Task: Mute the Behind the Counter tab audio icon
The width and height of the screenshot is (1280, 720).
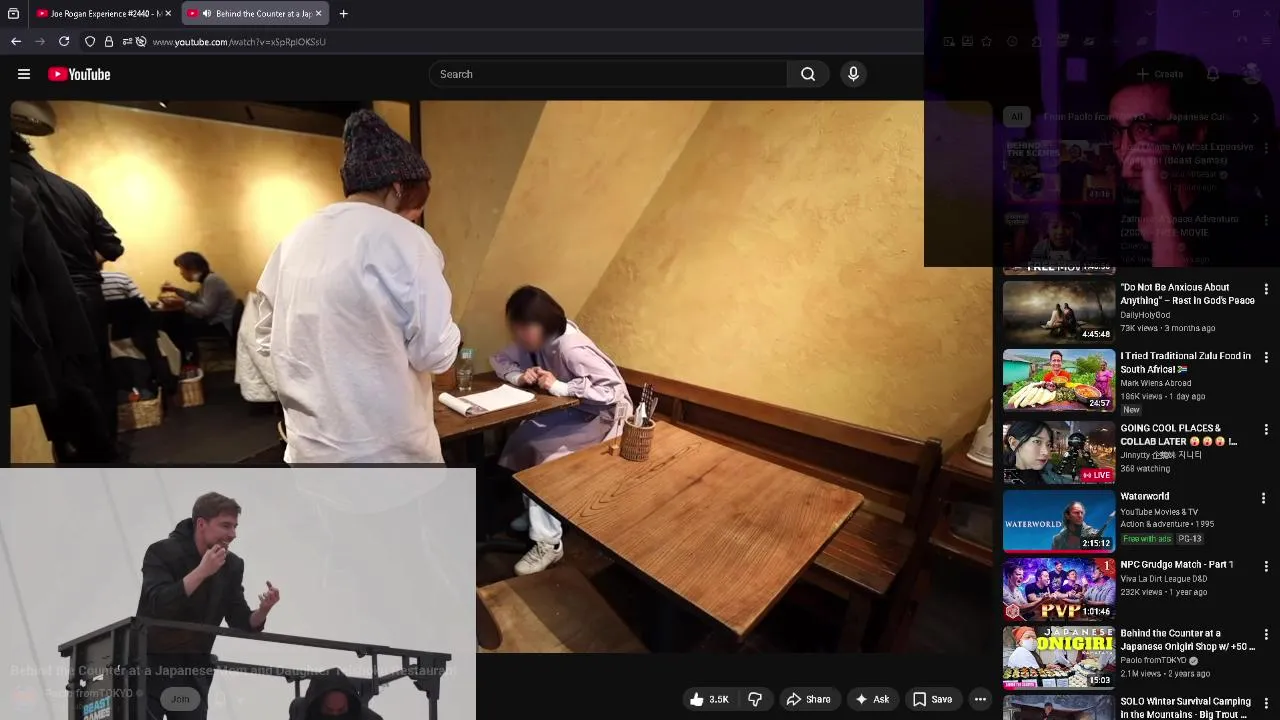Action: [x=206, y=14]
